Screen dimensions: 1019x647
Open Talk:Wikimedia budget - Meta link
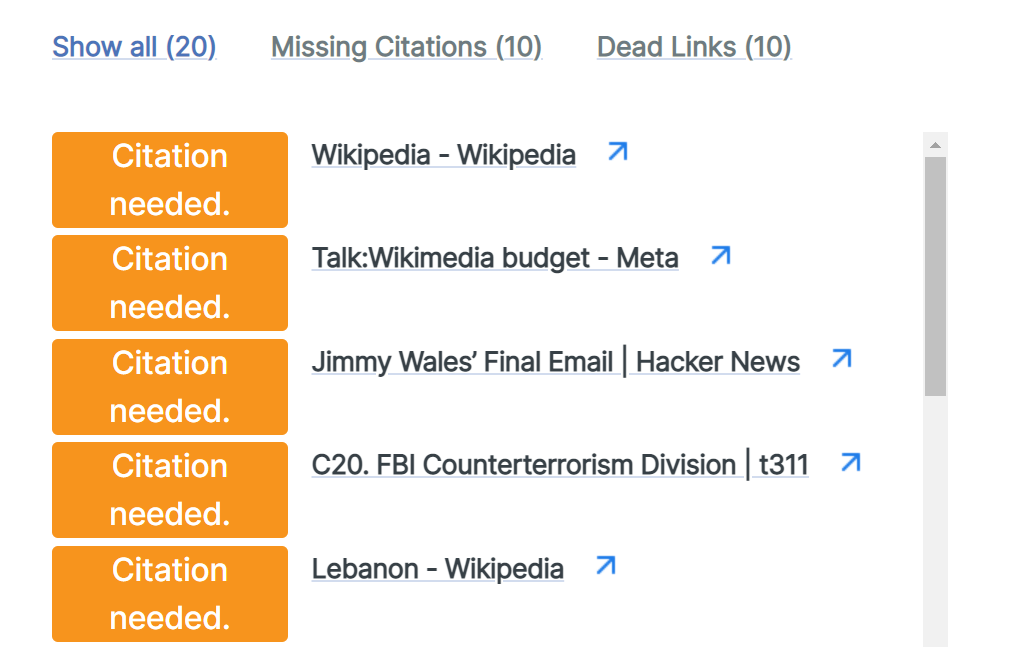point(495,258)
